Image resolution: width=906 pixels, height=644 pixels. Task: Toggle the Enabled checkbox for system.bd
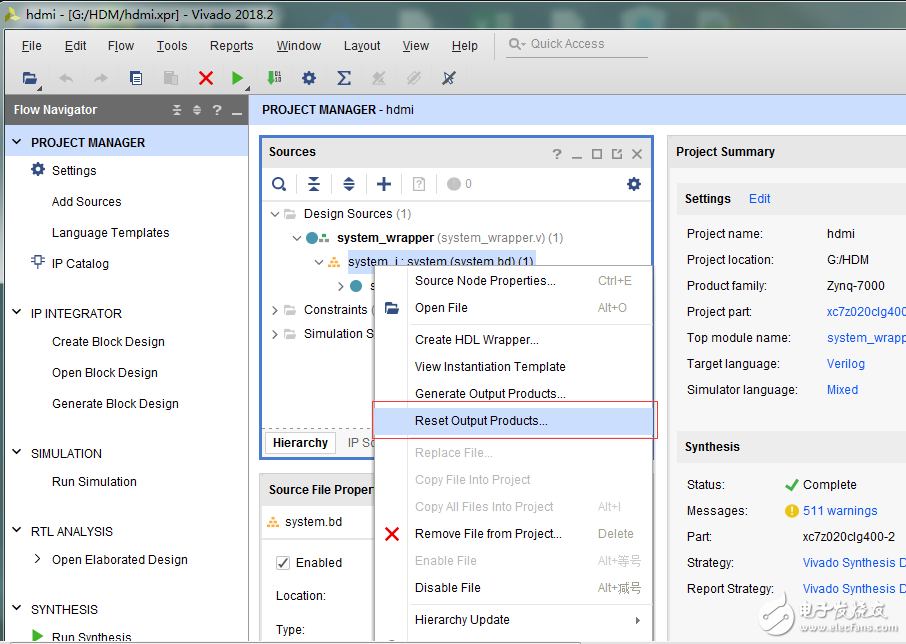pos(283,563)
